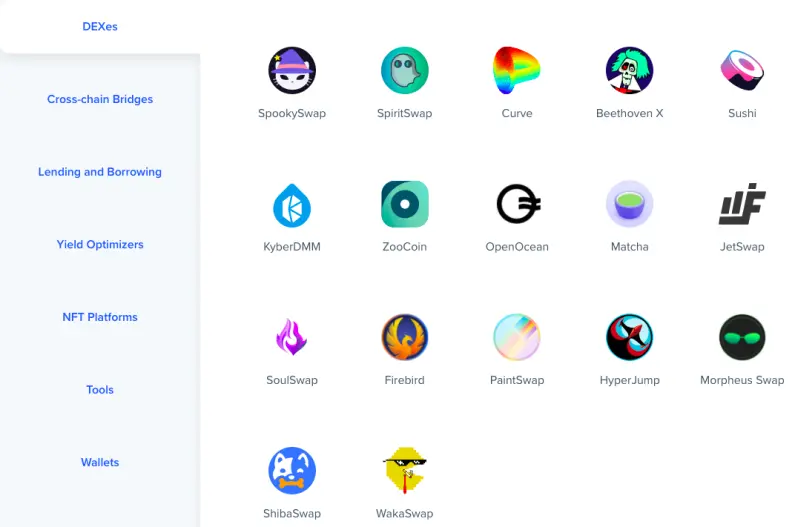Open the SoulSwap text label
Image resolution: width=795 pixels, height=527 pixels.
(292, 380)
